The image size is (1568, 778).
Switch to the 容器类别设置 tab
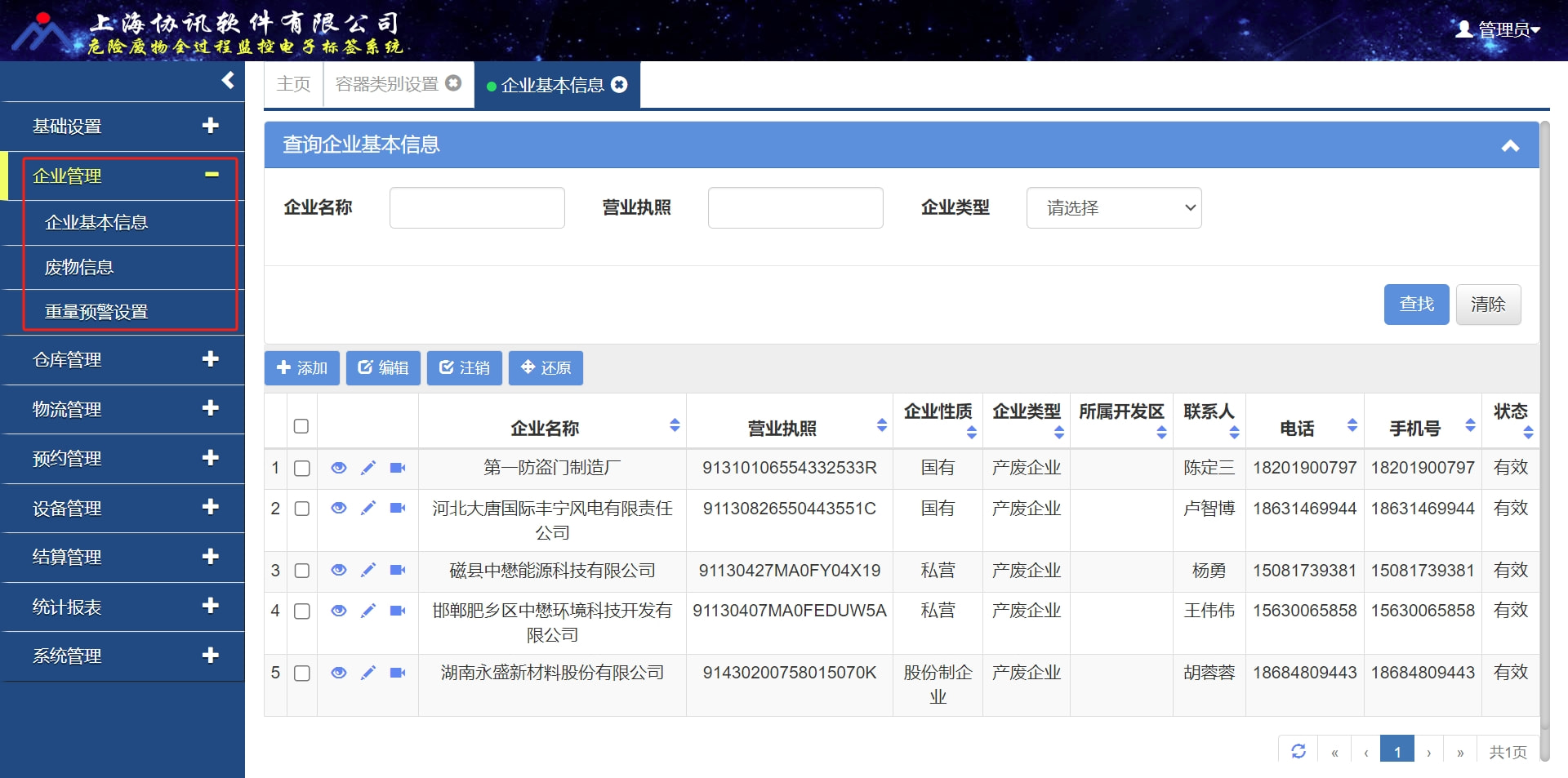(387, 84)
